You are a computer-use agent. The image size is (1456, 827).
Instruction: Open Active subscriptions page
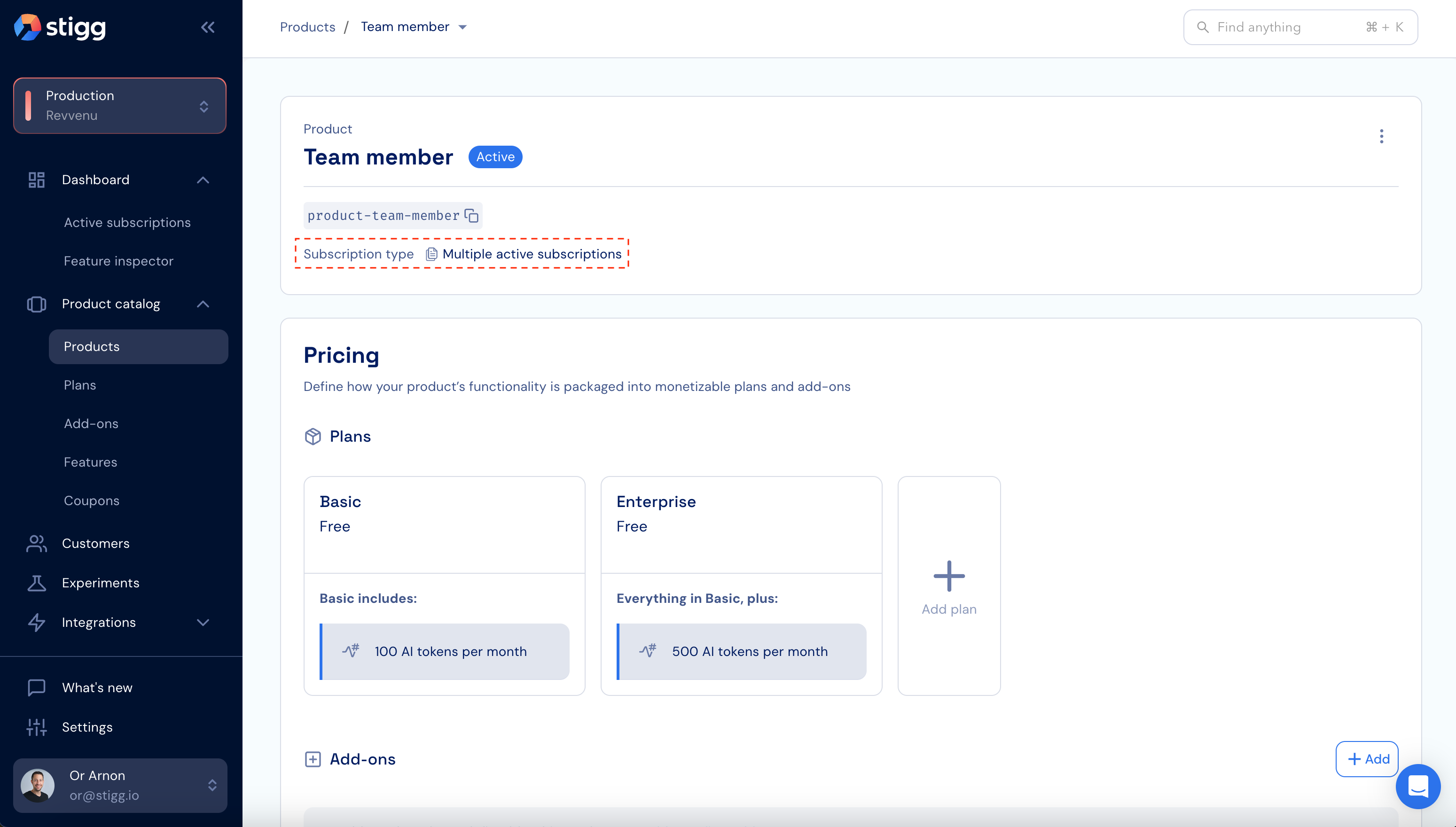coord(127,222)
